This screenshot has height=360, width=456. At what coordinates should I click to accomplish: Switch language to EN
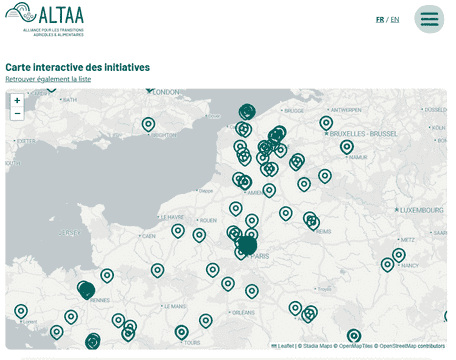395,20
